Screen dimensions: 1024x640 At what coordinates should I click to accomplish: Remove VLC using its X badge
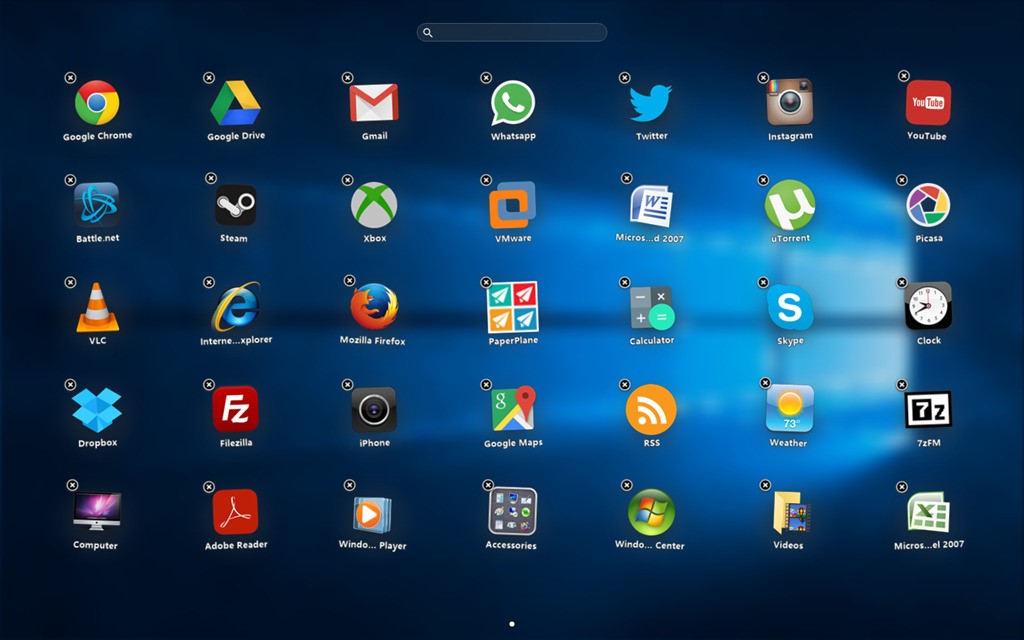click(x=71, y=282)
